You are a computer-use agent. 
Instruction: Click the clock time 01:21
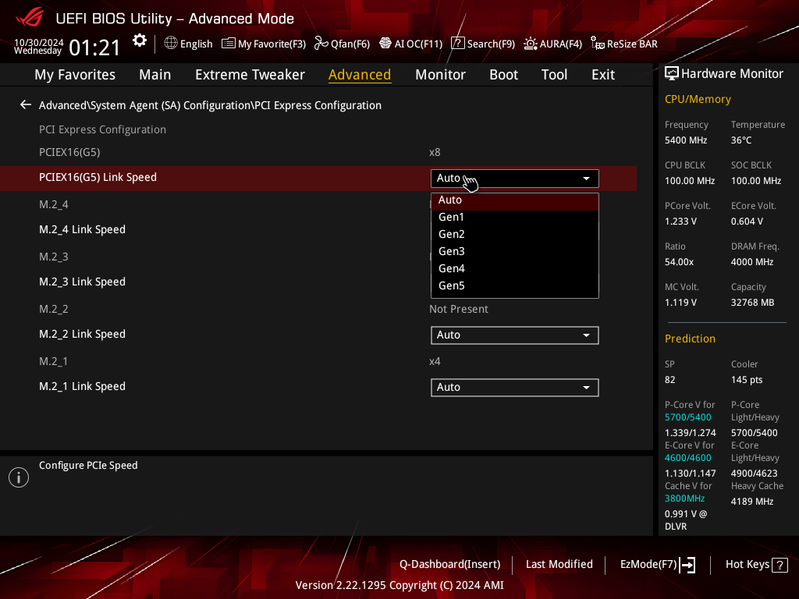pyautogui.click(x=94, y=48)
